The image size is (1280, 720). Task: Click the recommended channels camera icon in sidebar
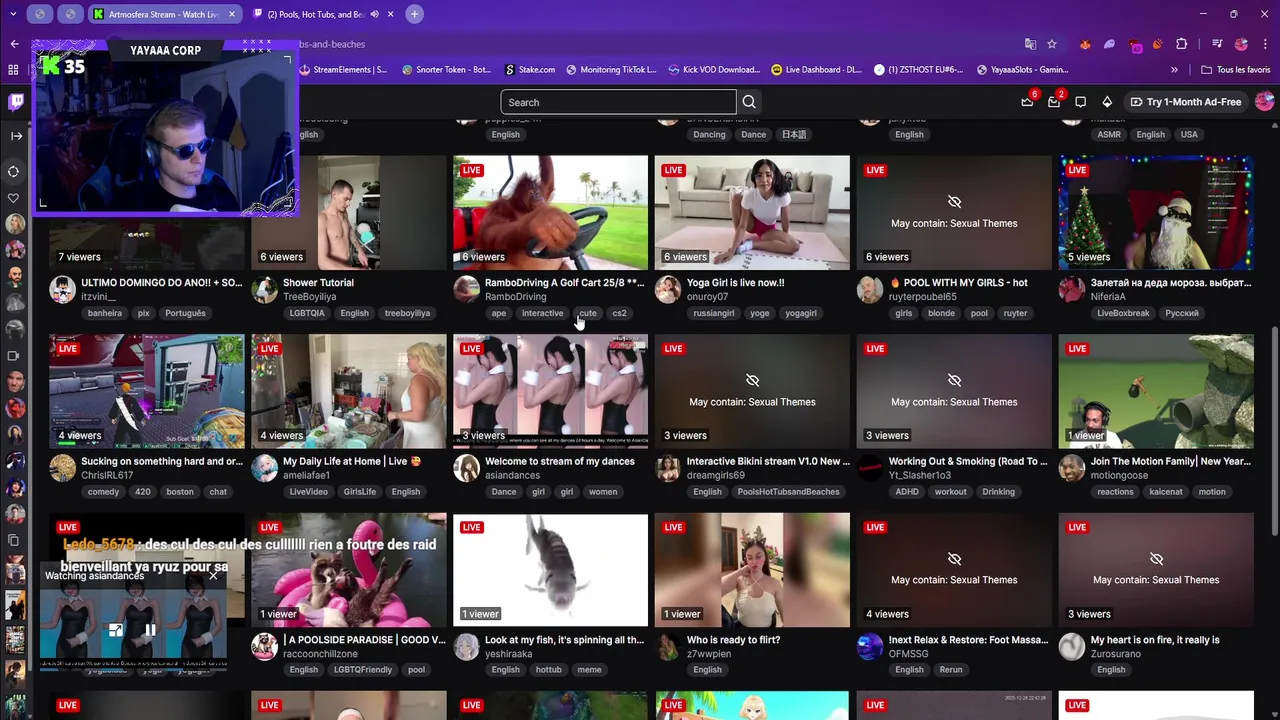coord(14,356)
